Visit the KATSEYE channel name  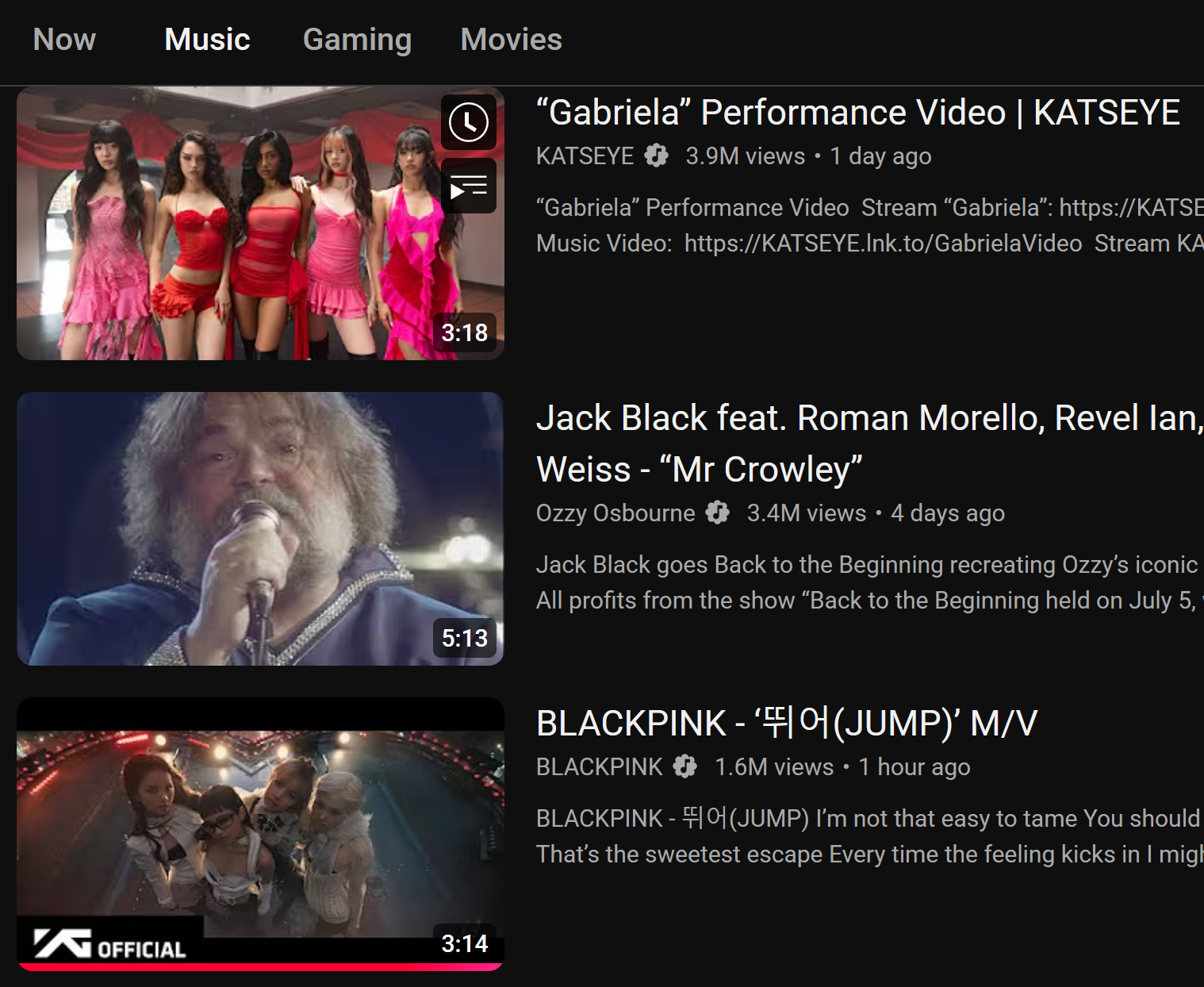click(585, 156)
